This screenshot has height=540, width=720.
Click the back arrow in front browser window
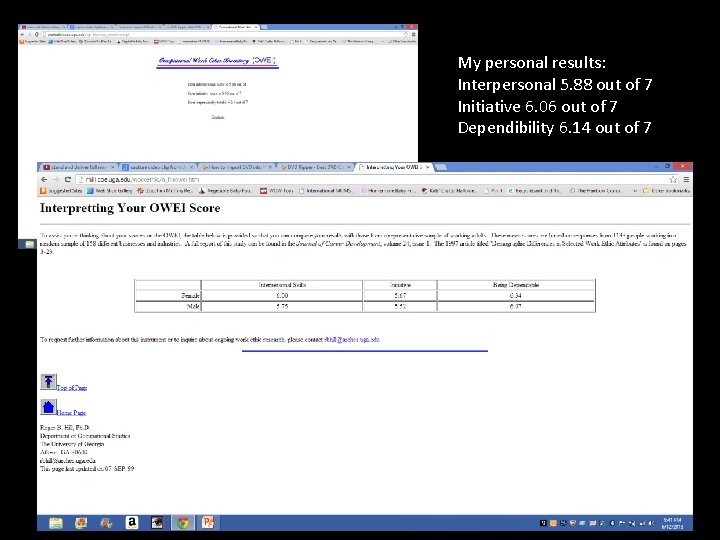point(44,180)
